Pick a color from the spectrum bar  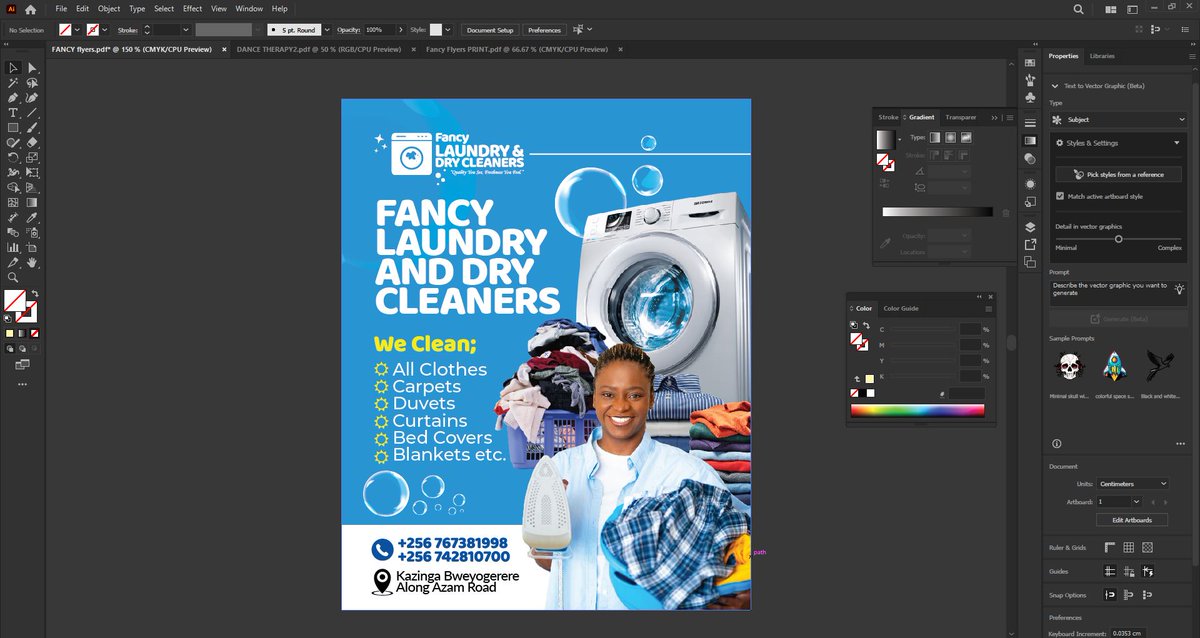[x=917, y=410]
